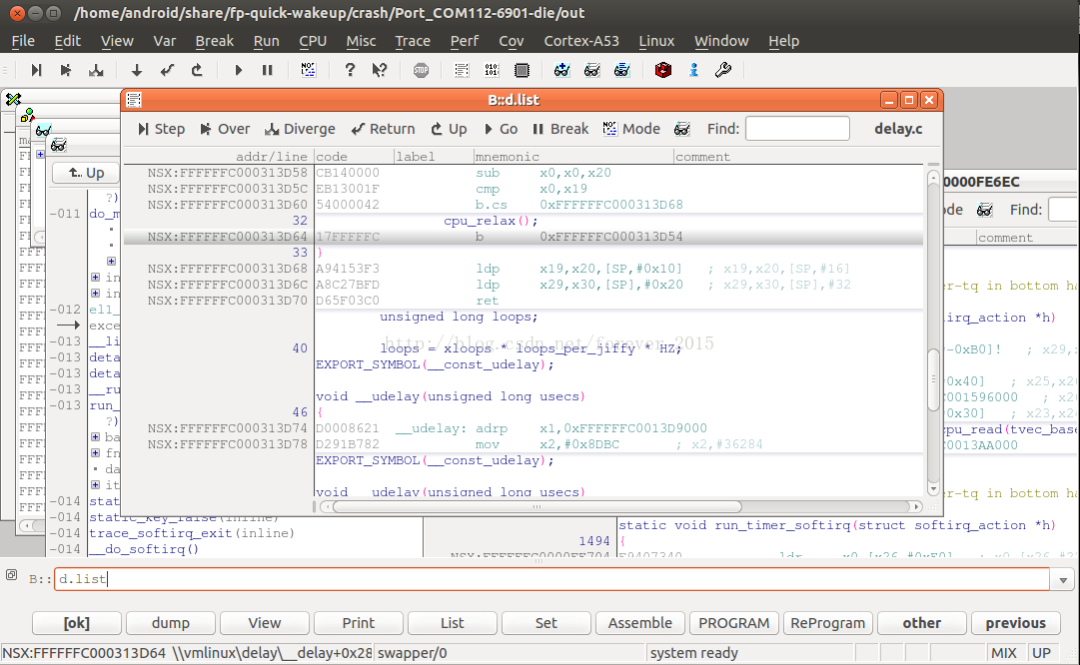Screen dimensions: 1080x665
Task: Click Over button in d.list window
Action: tap(225, 129)
